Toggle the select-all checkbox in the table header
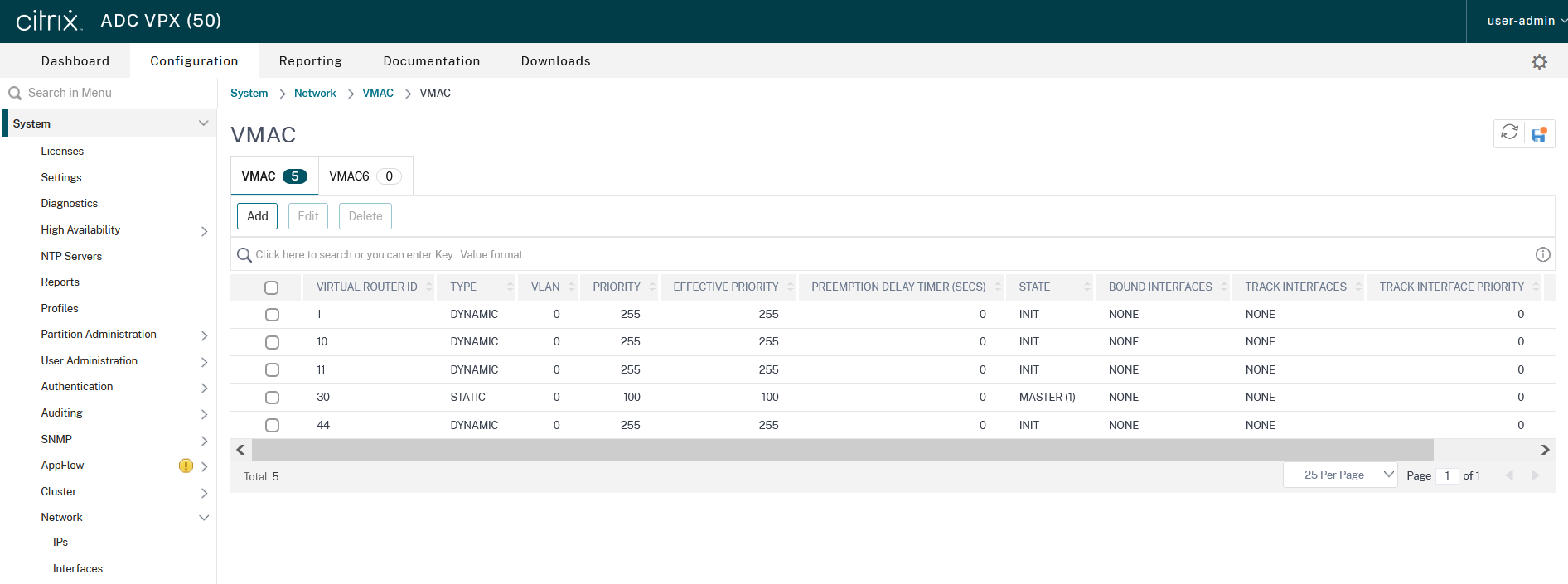The height and width of the screenshot is (584, 1568). click(x=271, y=287)
